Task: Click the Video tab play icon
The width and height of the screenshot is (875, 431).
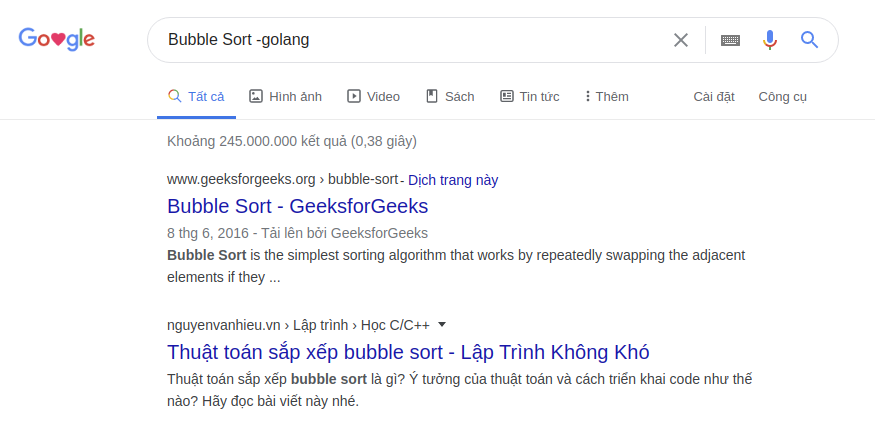Action: click(x=354, y=96)
